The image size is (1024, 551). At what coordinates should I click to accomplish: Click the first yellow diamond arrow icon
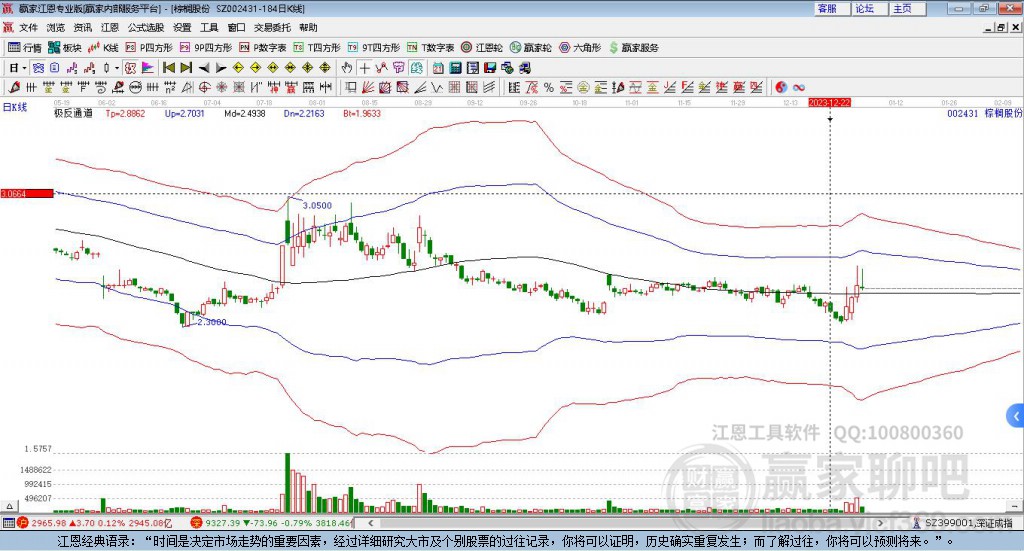pos(238,68)
